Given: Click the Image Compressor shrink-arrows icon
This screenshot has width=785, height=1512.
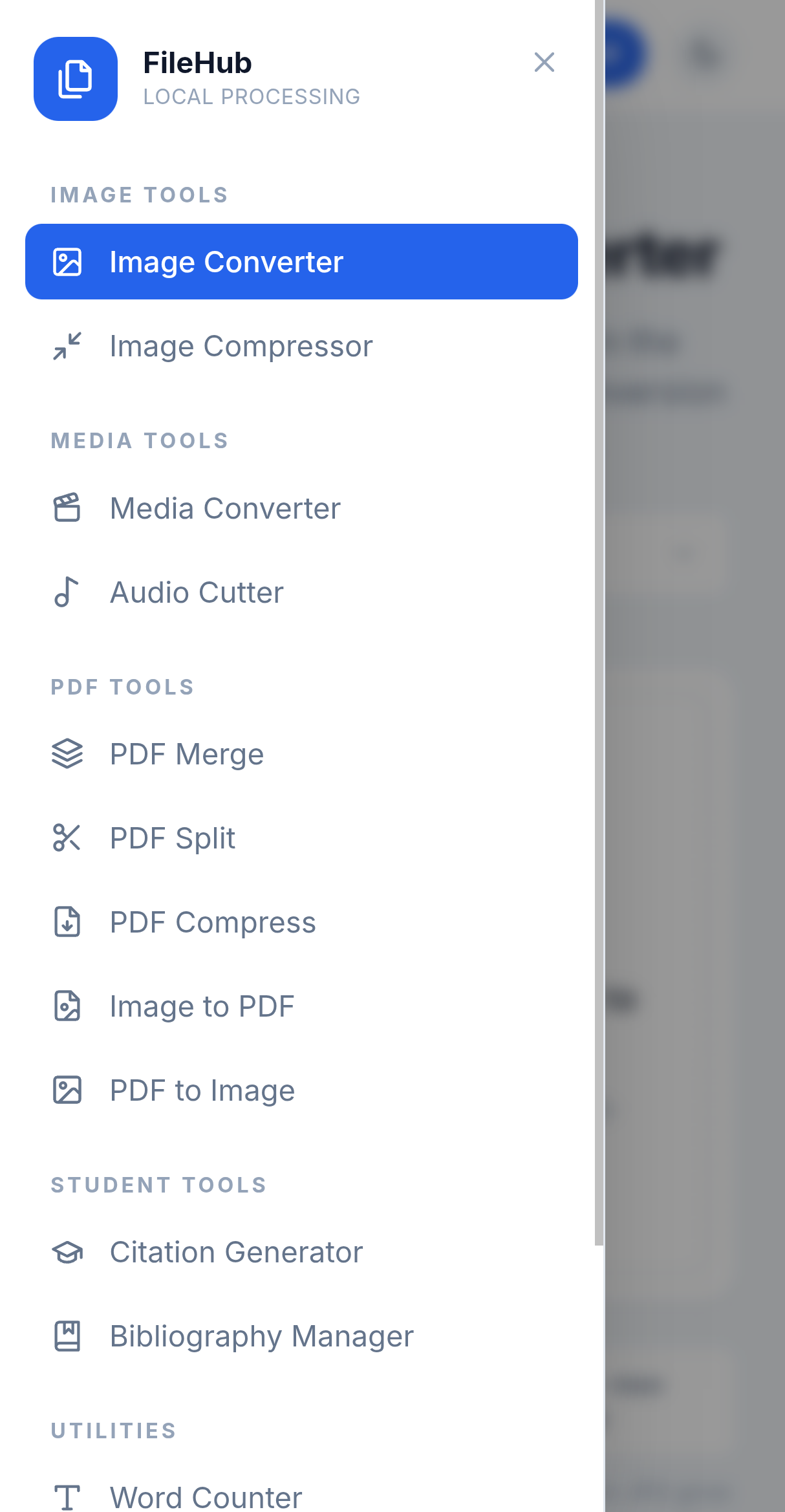Looking at the screenshot, I should click(x=67, y=346).
